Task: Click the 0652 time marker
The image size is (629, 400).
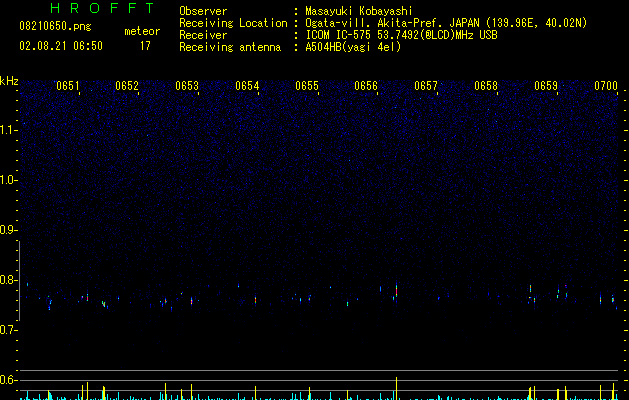Action: coord(127,86)
